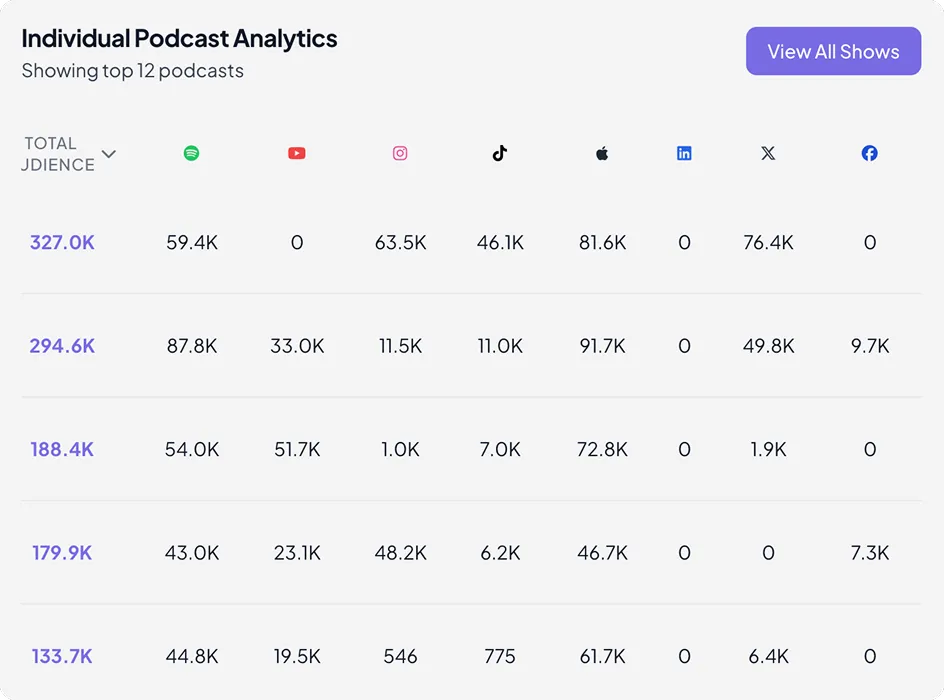The width and height of the screenshot is (944, 700).
Task: Click the 48.2K Instagram metric cell
Action: point(400,553)
